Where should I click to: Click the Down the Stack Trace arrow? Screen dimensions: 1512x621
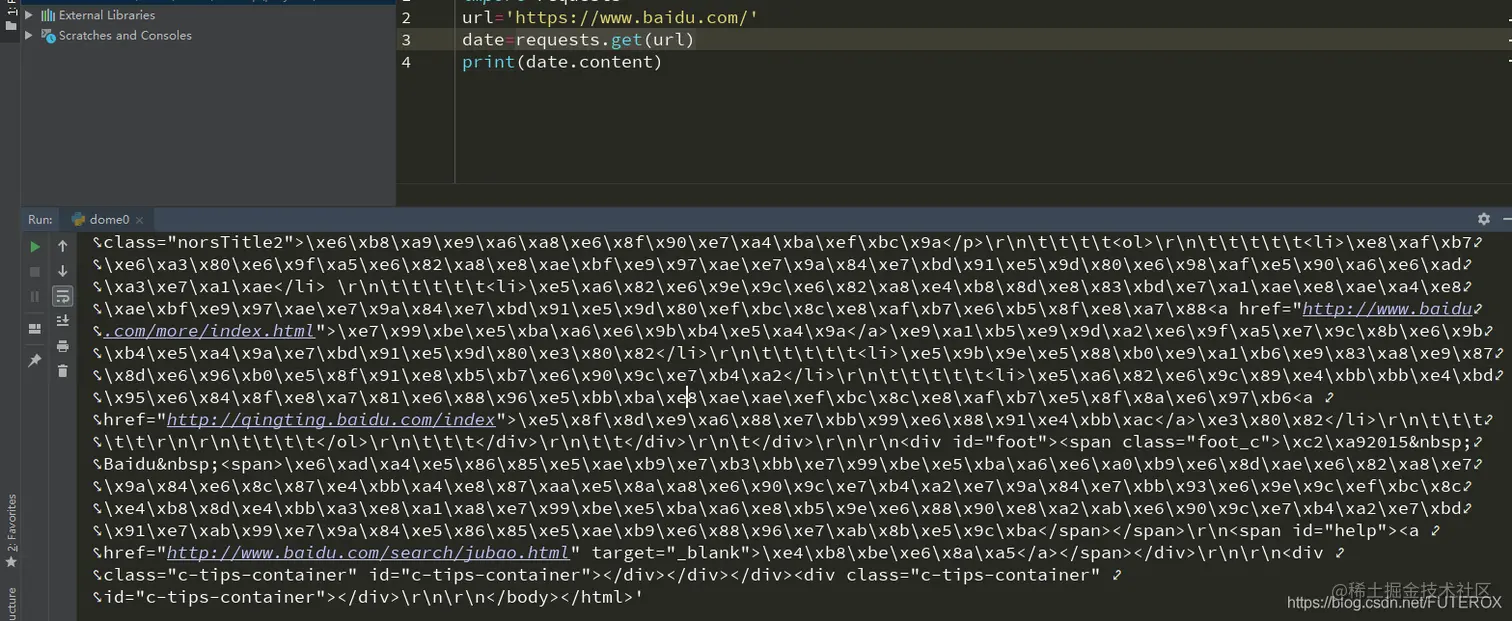(63, 271)
